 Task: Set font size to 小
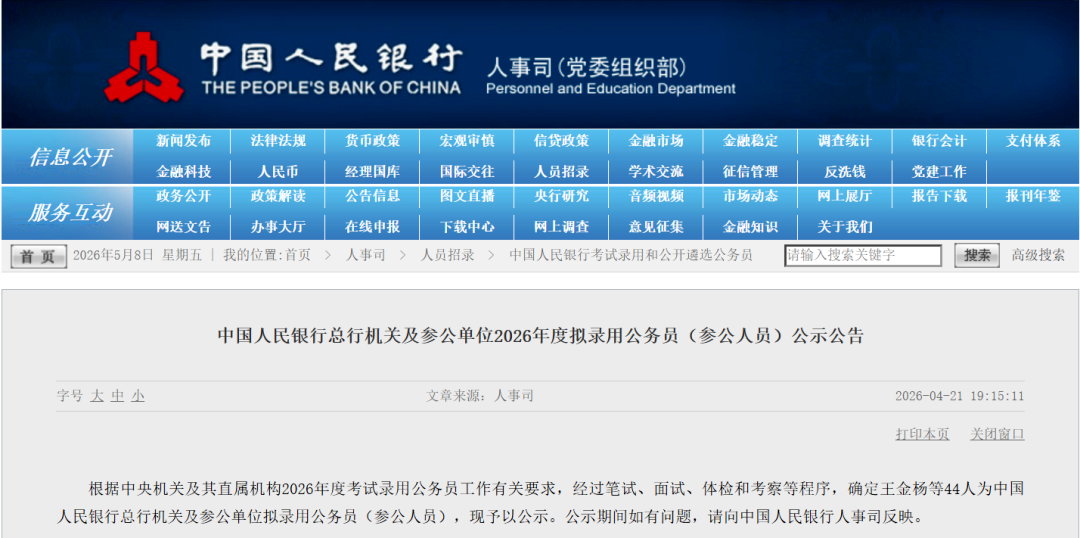pyautogui.click(x=138, y=396)
